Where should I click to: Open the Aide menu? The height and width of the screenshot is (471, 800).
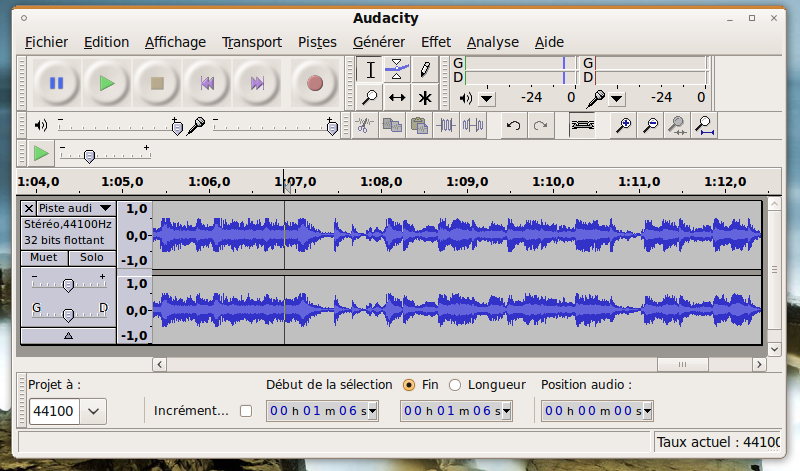click(549, 42)
